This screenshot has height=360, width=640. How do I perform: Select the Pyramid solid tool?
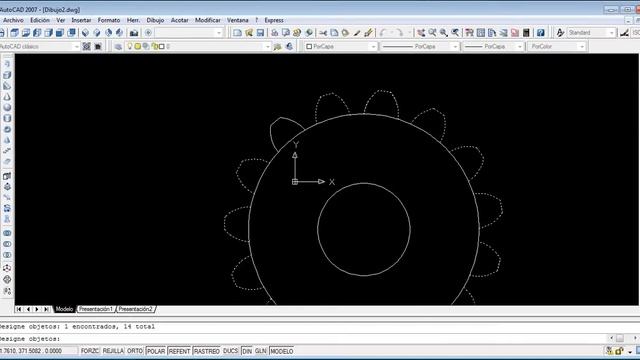click(x=7, y=140)
